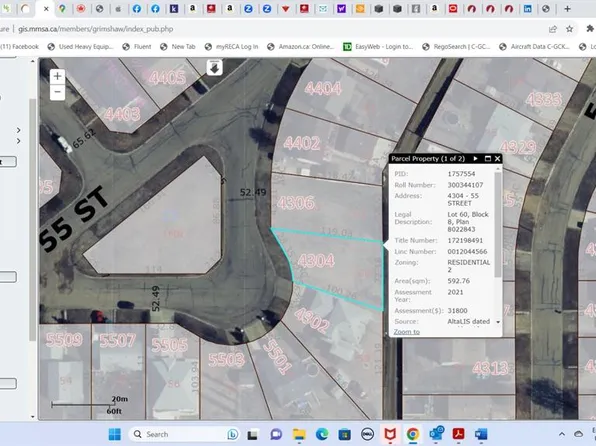The width and height of the screenshot is (596, 446).
Task: Zoom in on the map
Action: click(57, 76)
